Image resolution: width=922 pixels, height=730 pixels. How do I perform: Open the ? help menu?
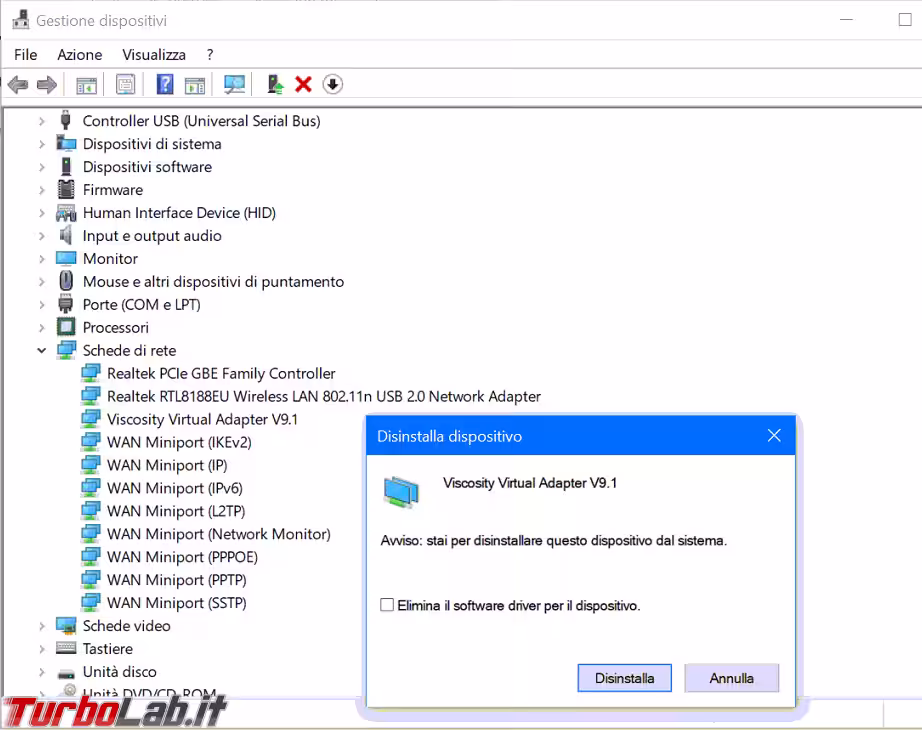click(x=210, y=55)
